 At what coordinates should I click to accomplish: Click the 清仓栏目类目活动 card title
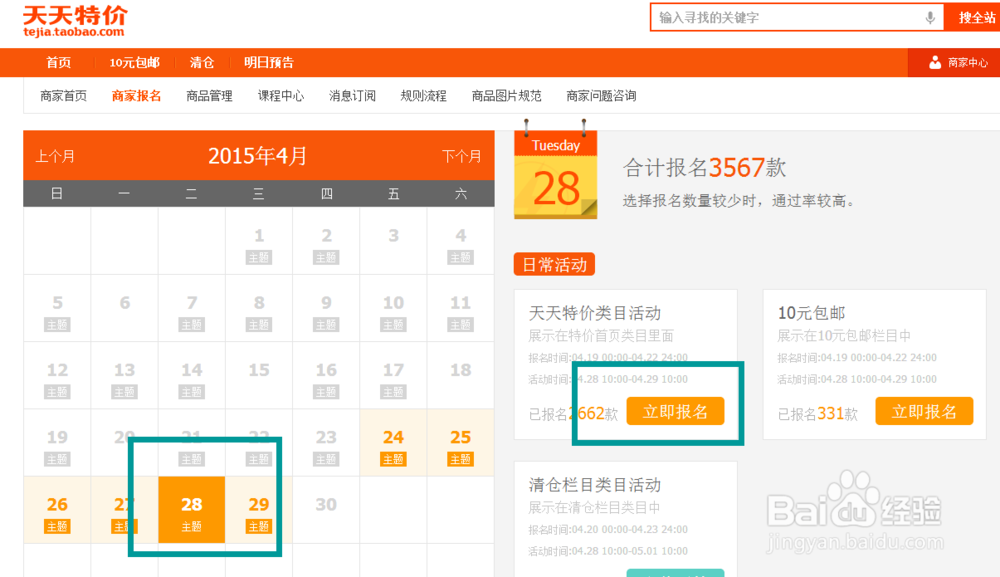(x=594, y=485)
